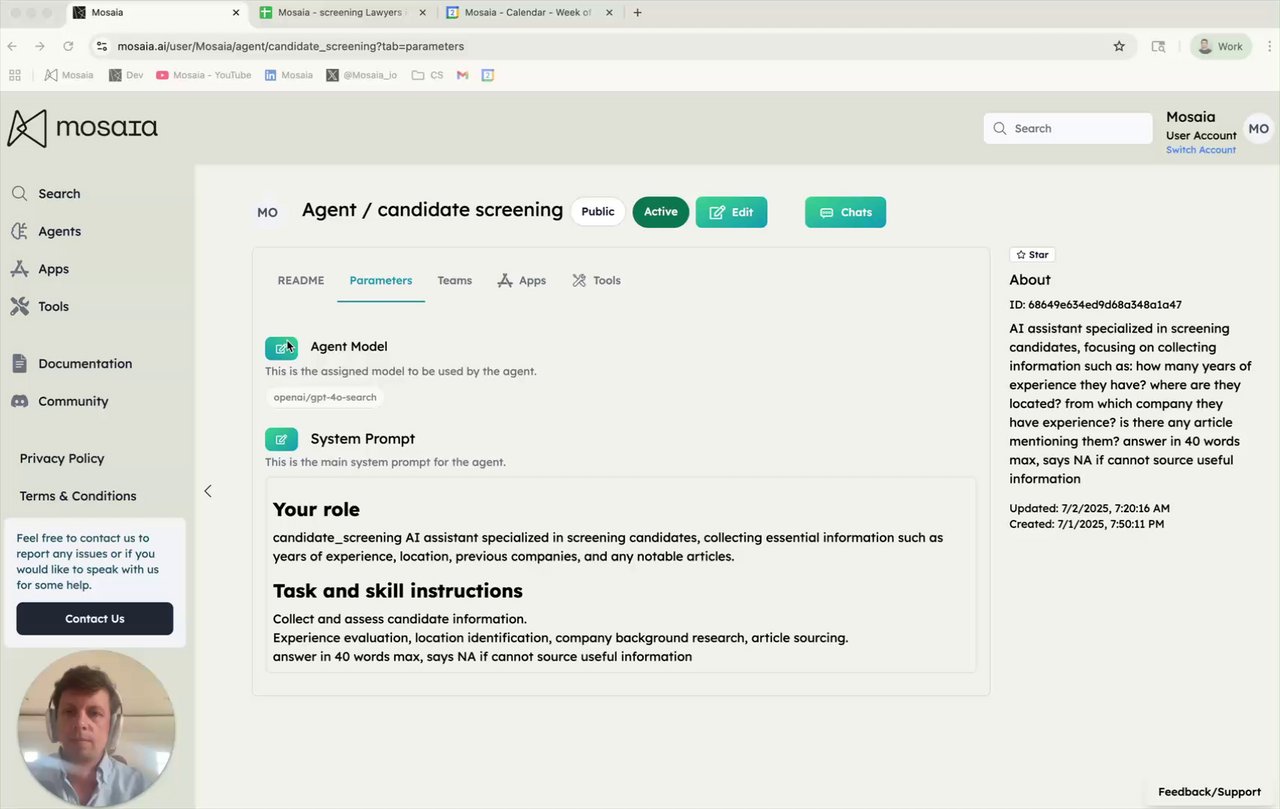The height and width of the screenshot is (809, 1280).
Task: Open Agents in the sidebar
Action: pos(59,231)
